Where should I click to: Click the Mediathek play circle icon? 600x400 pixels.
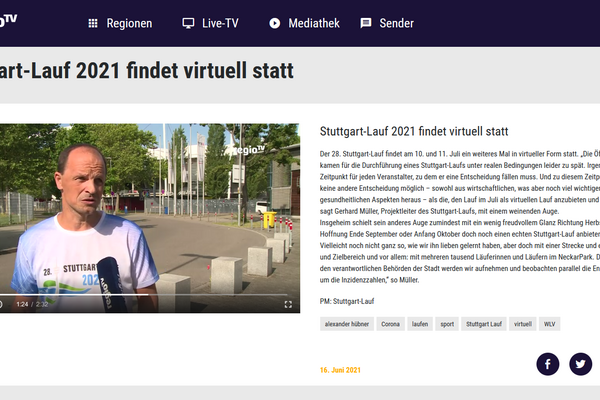pyautogui.click(x=274, y=23)
